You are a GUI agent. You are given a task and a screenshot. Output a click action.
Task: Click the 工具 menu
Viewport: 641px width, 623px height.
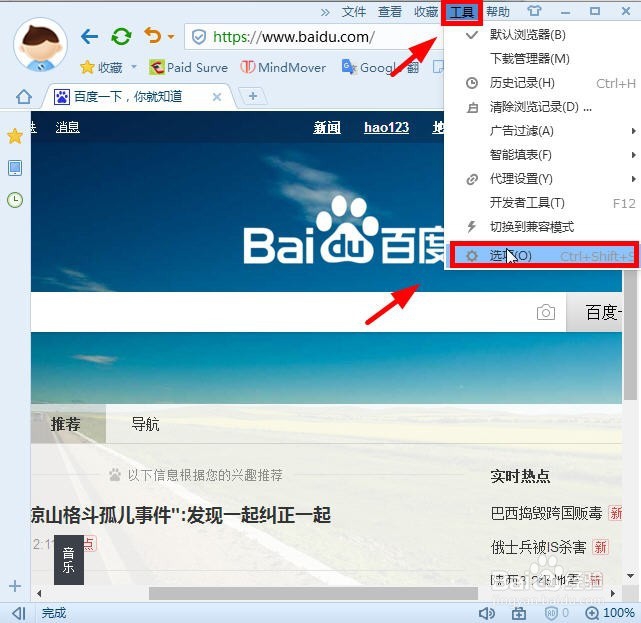point(462,12)
